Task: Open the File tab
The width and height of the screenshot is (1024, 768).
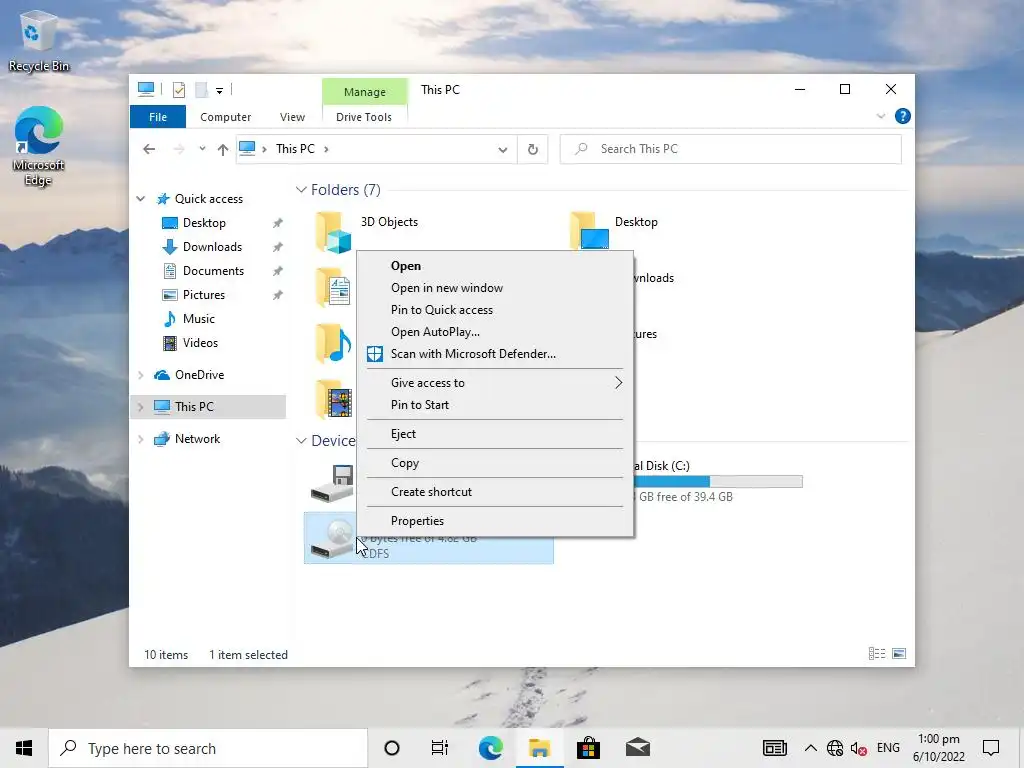Action: click(x=157, y=117)
